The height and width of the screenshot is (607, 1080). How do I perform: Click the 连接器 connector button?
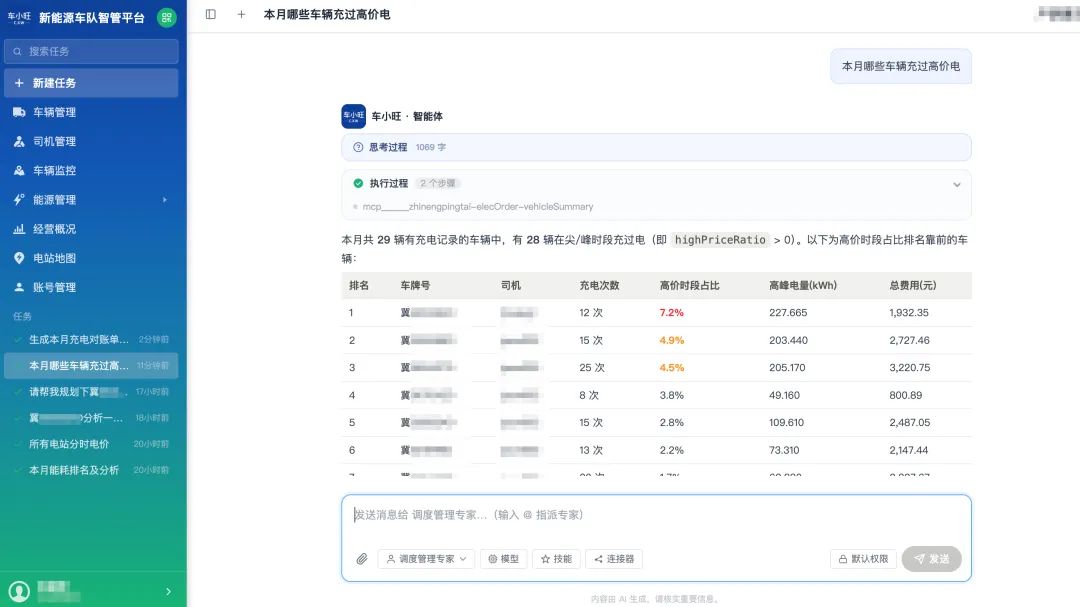(x=614, y=559)
